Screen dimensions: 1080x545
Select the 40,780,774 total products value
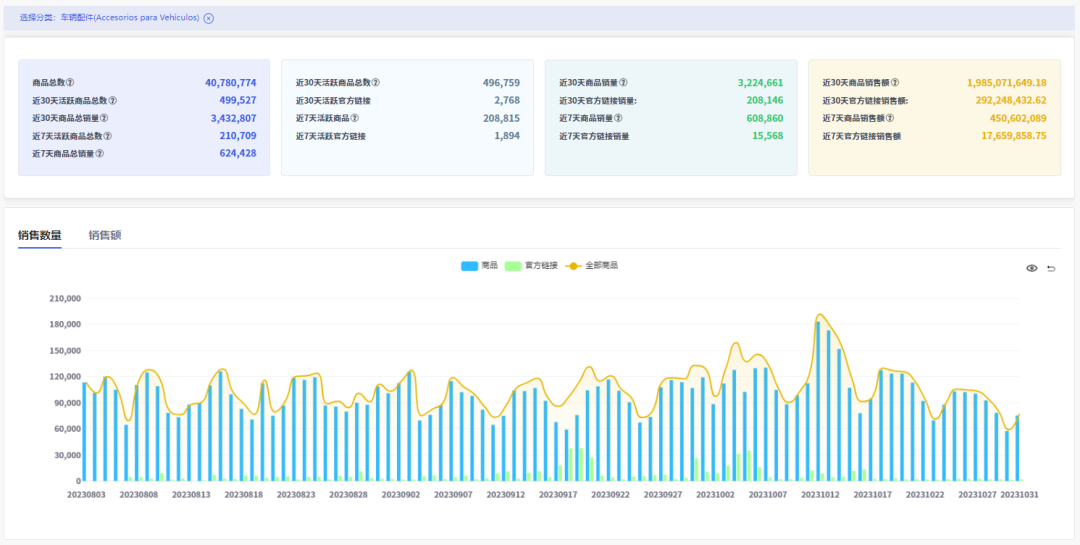(x=231, y=83)
